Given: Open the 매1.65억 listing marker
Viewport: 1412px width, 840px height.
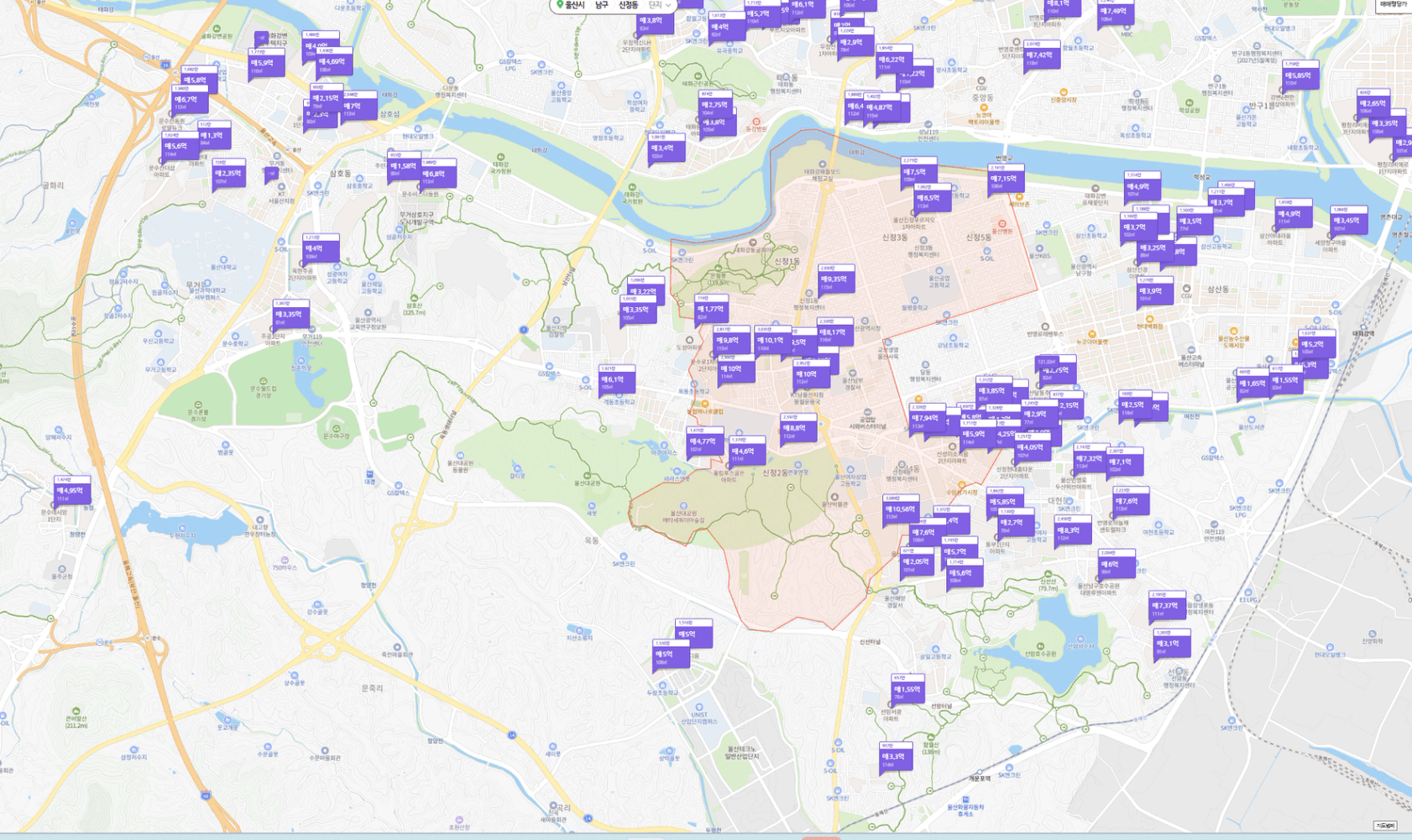Looking at the screenshot, I should (1254, 383).
